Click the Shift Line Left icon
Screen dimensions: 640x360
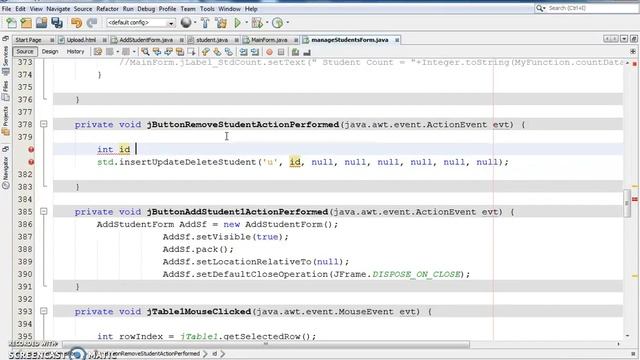pyautogui.click(x=244, y=52)
